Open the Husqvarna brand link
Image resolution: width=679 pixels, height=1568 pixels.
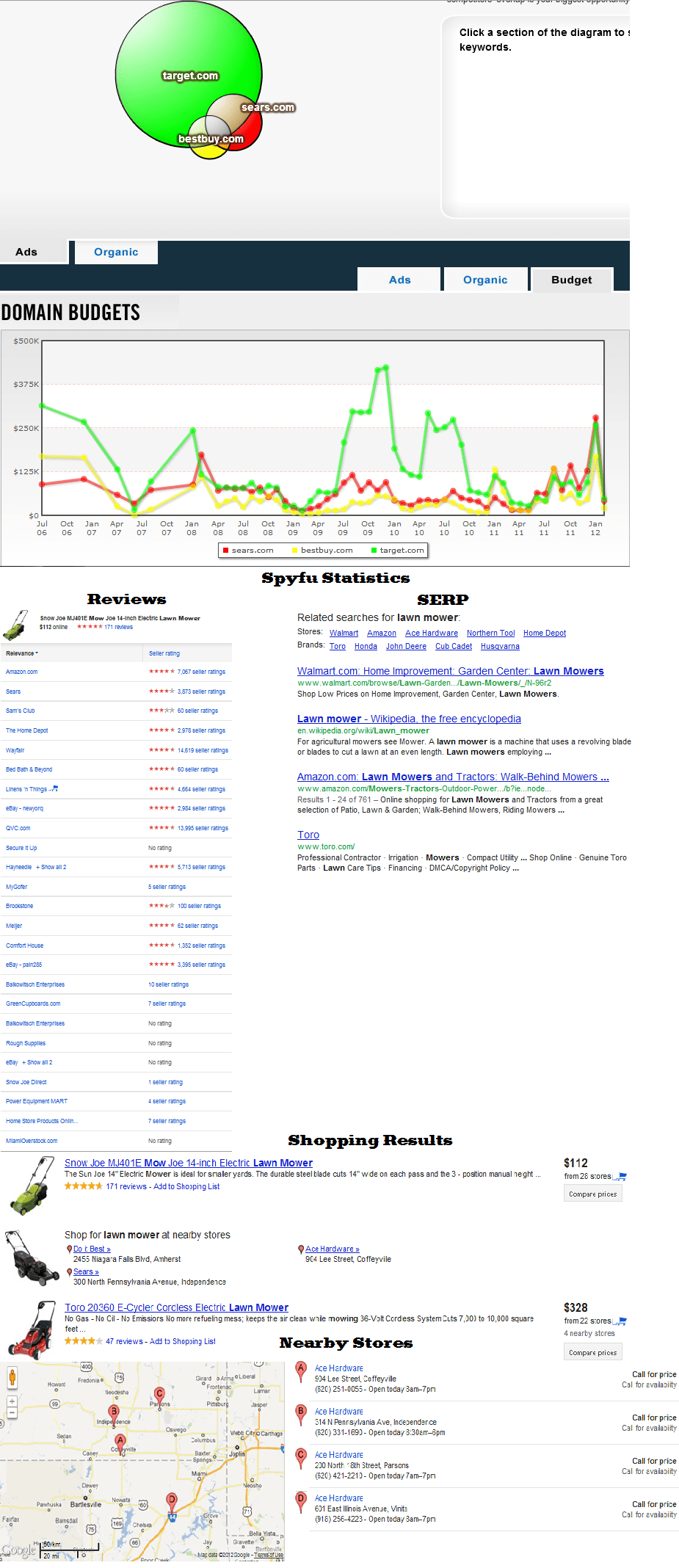[500, 646]
